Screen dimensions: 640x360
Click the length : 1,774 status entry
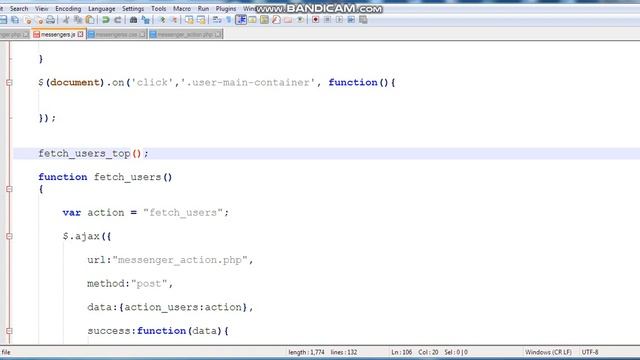pos(307,352)
